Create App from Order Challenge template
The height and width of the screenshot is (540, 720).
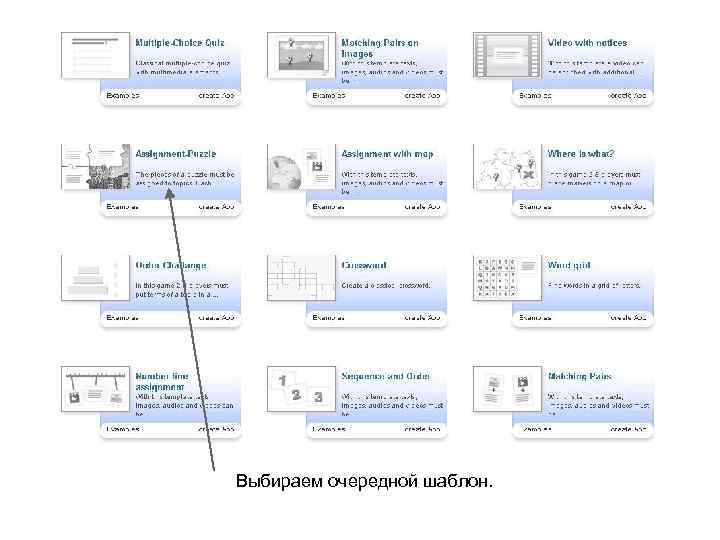[x=216, y=318]
